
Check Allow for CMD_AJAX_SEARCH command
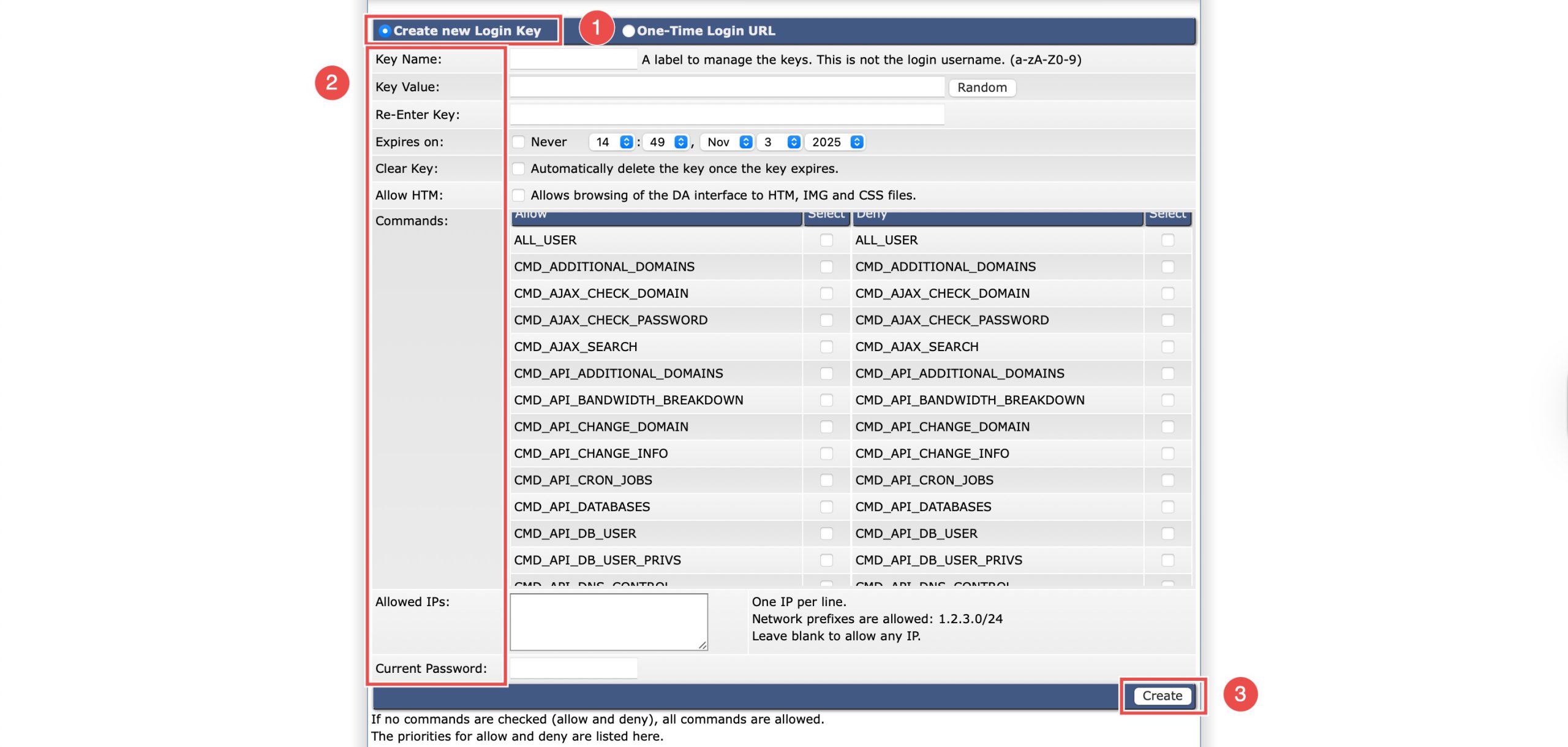click(826, 347)
